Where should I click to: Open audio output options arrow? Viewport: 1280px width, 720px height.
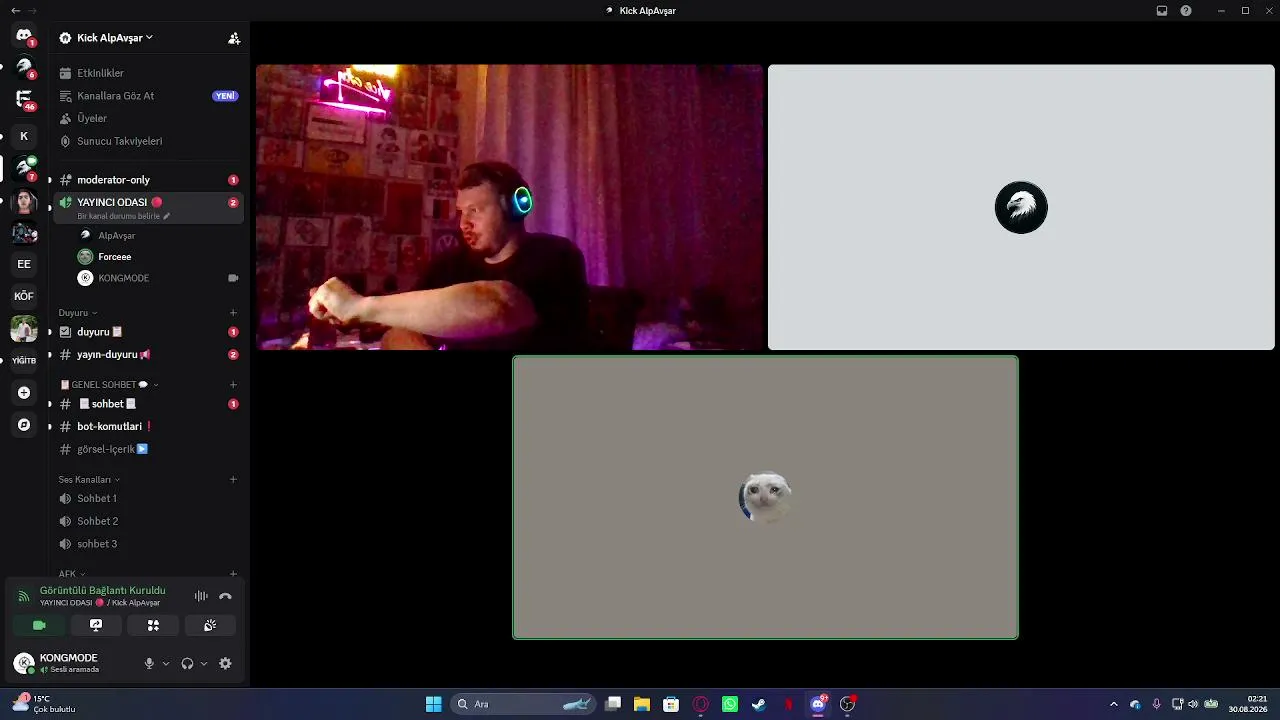pyautogui.click(x=204, y=664)
